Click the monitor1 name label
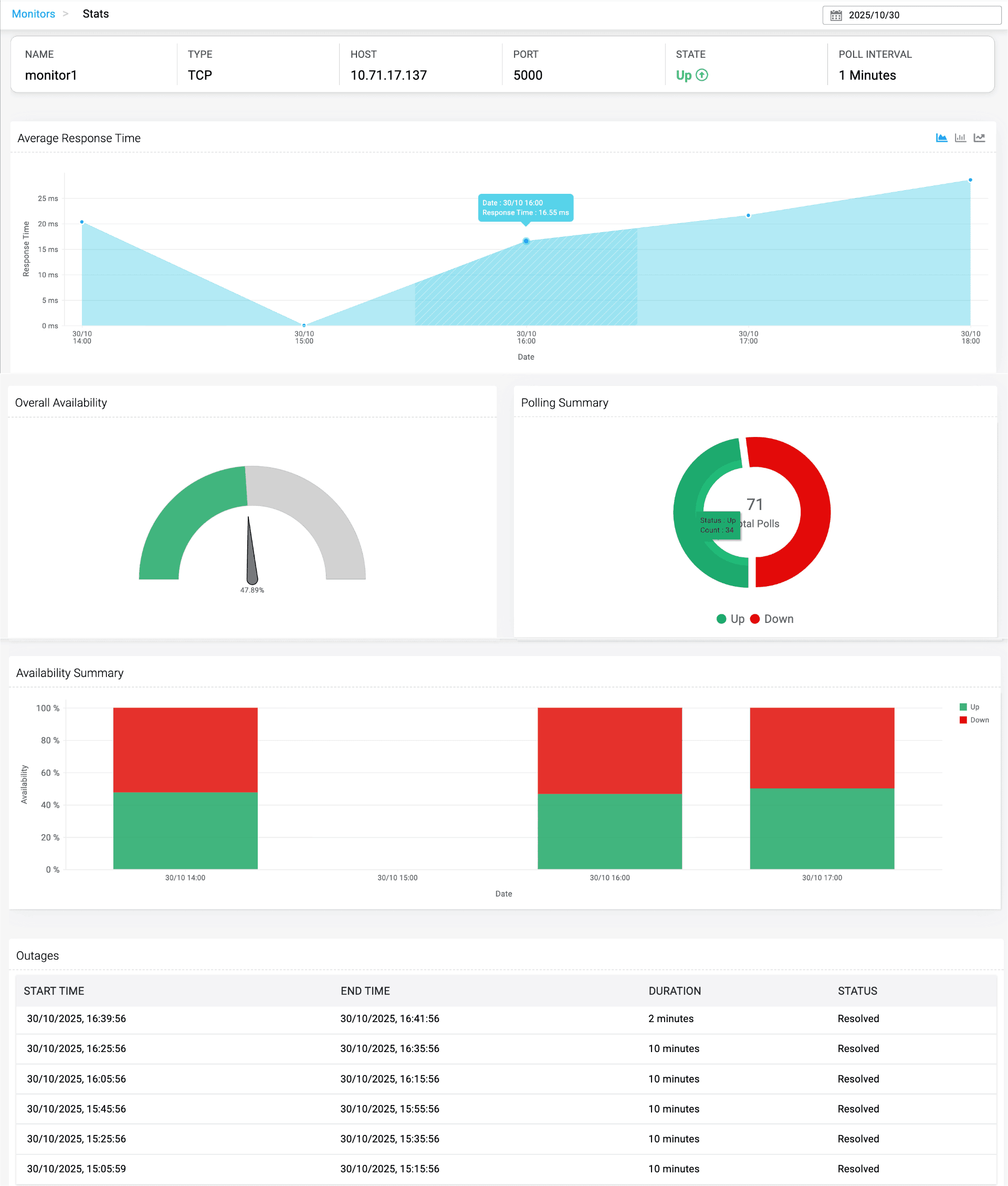Viewport: 1008px width, 1186px height. tap(51, 75)
